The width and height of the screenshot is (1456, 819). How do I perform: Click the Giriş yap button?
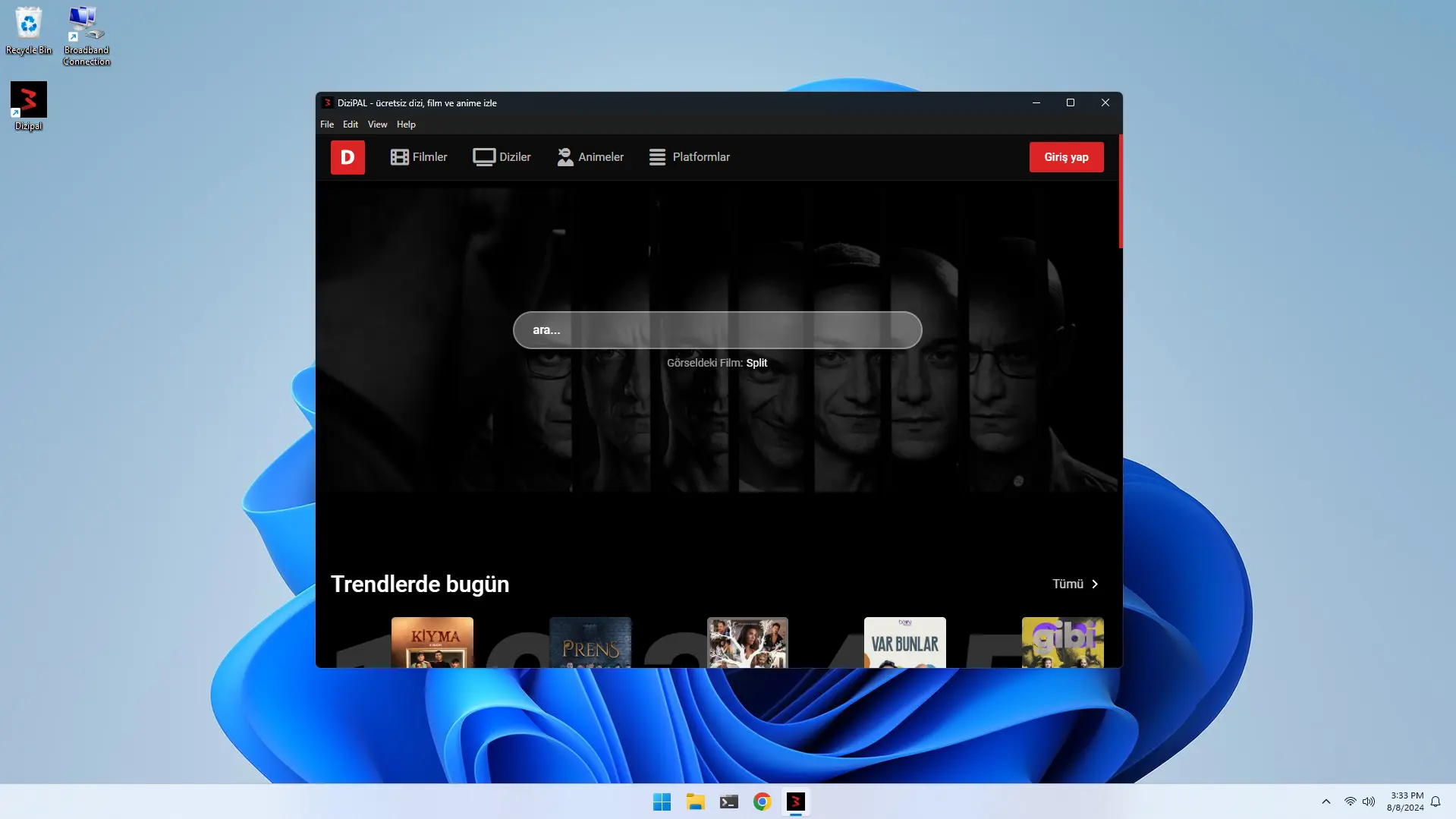point(1066,157)
